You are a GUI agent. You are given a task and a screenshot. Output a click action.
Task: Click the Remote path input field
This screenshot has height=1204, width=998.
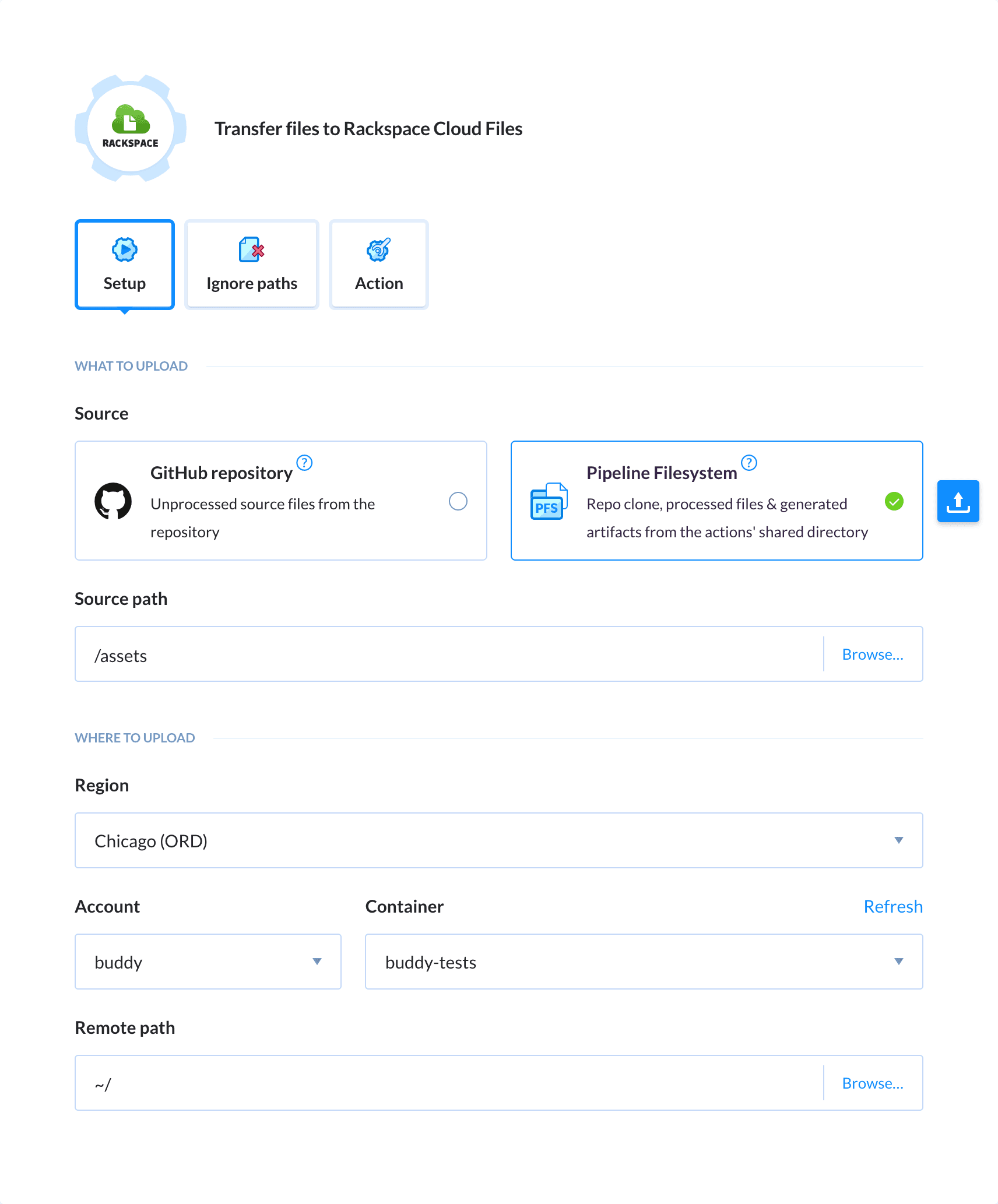click(408, 1083)
